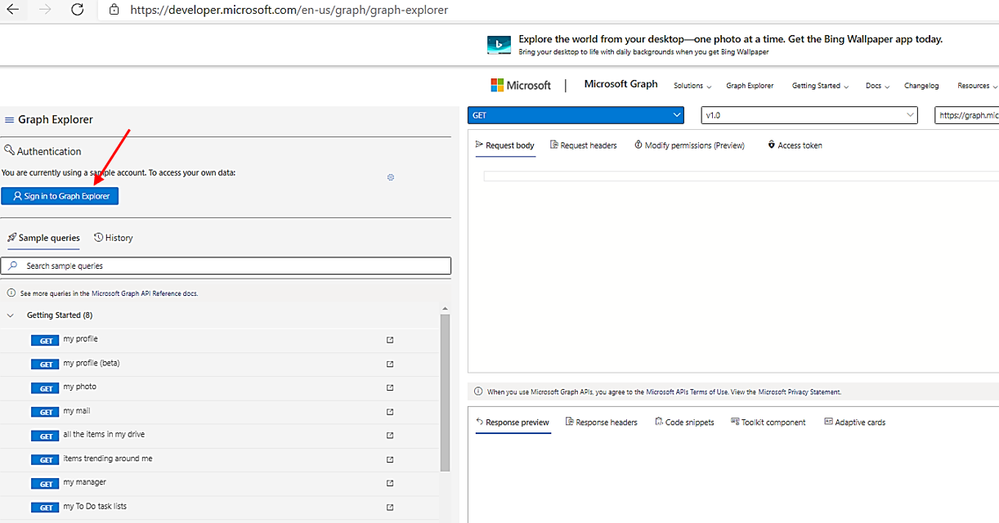This screenshot has width=999, height=523.
Task: Open the GET HTTP method dropdown
Action: [x=575, y=115]
